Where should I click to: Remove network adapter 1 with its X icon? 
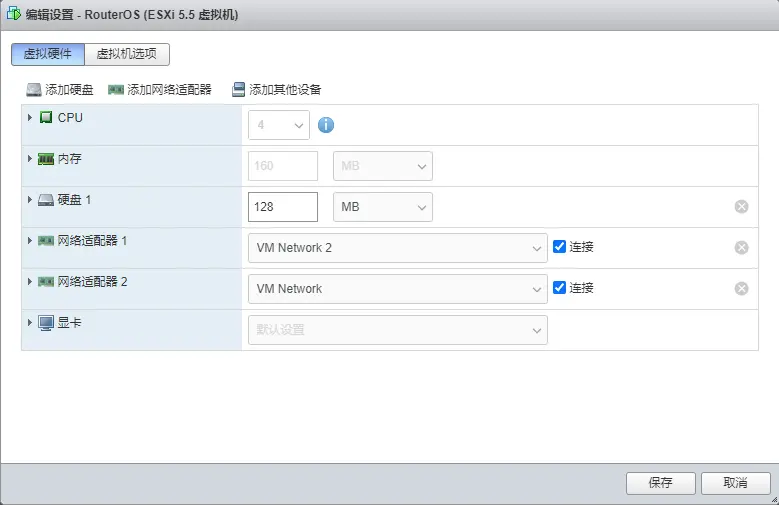[x=741, y=248]
